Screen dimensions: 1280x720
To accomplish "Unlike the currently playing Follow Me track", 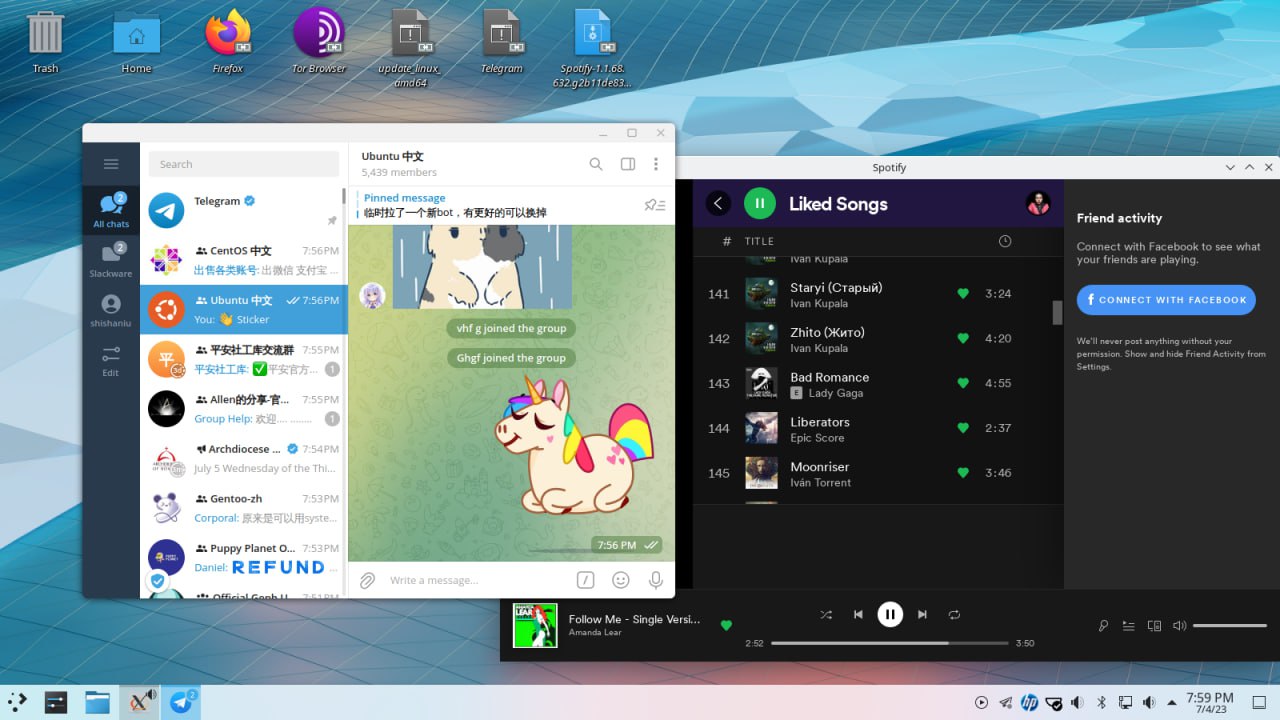I will 726,625.
